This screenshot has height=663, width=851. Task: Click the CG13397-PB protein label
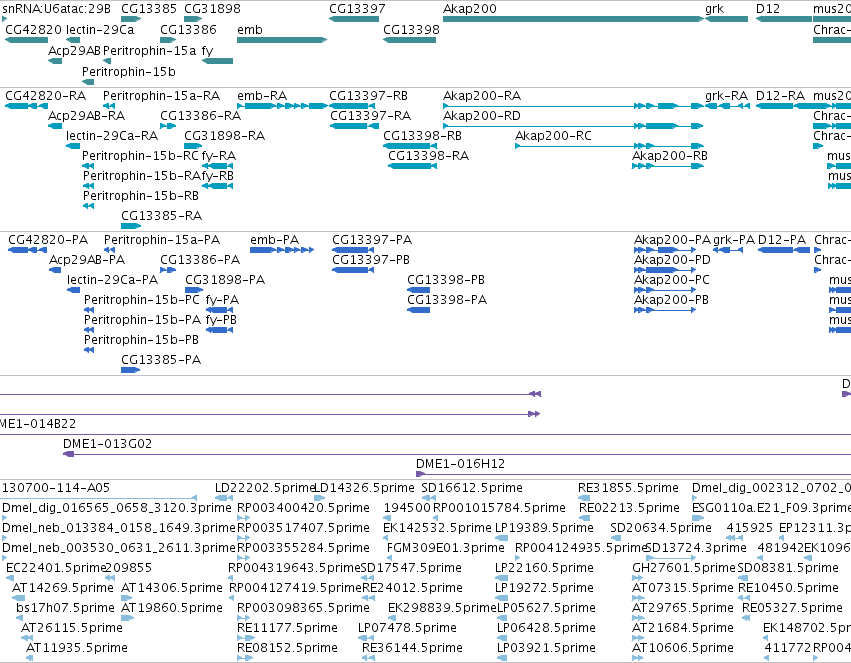click(x=371, y=260)
